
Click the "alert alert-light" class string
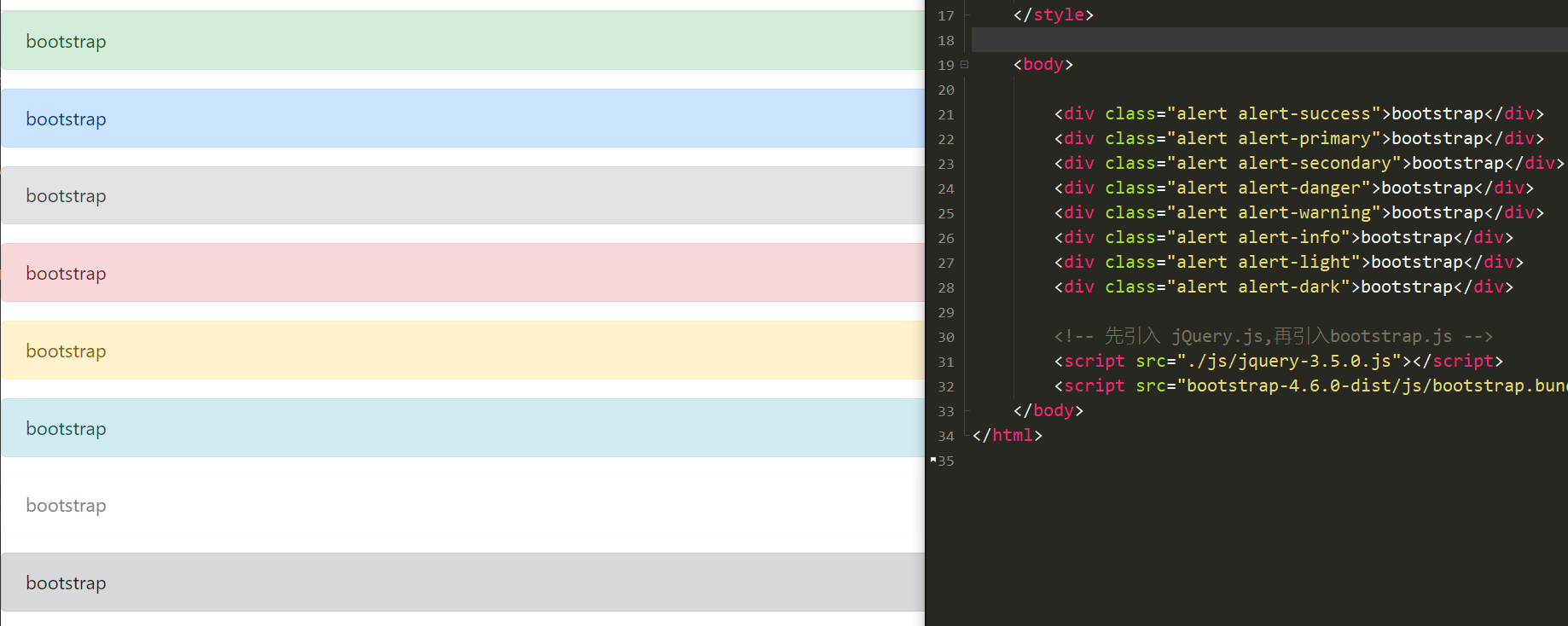pos(1264,262)
